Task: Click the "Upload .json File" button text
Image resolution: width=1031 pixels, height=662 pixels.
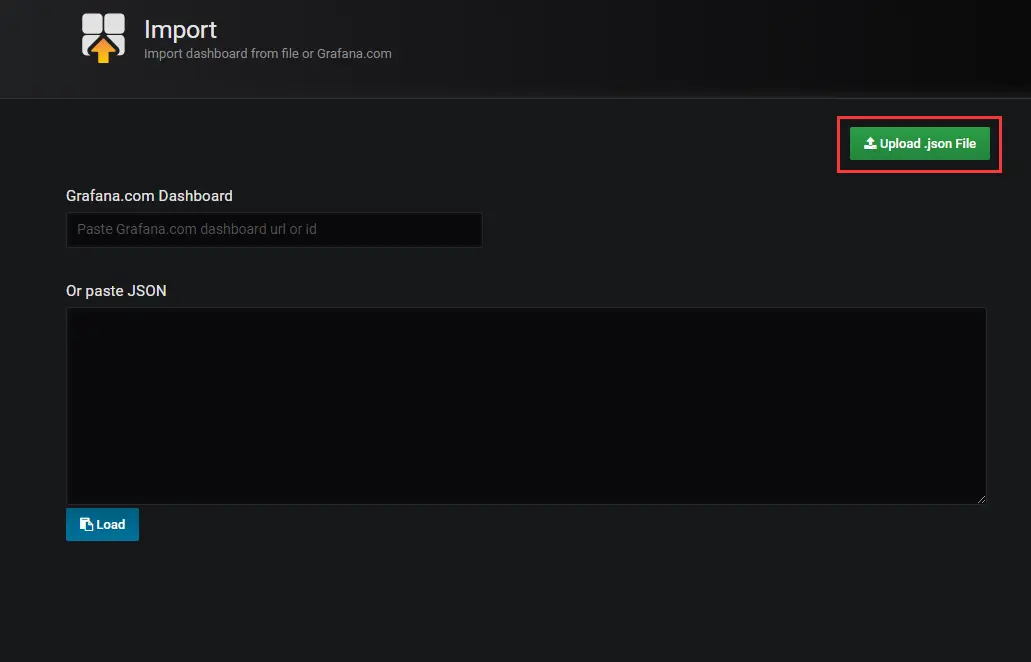Action: (928, 143)
